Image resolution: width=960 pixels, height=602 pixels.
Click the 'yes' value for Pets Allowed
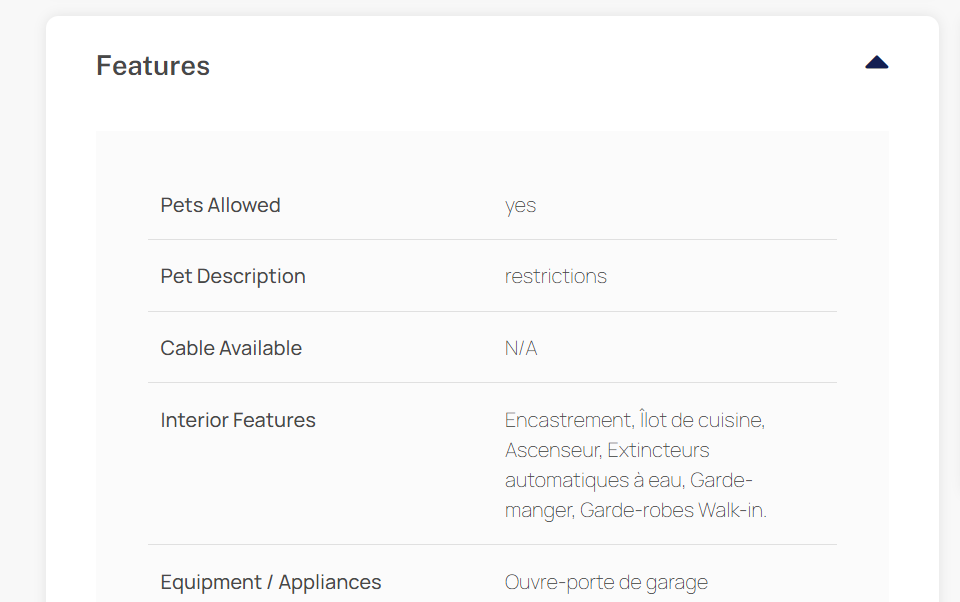(x=520, y=206)
